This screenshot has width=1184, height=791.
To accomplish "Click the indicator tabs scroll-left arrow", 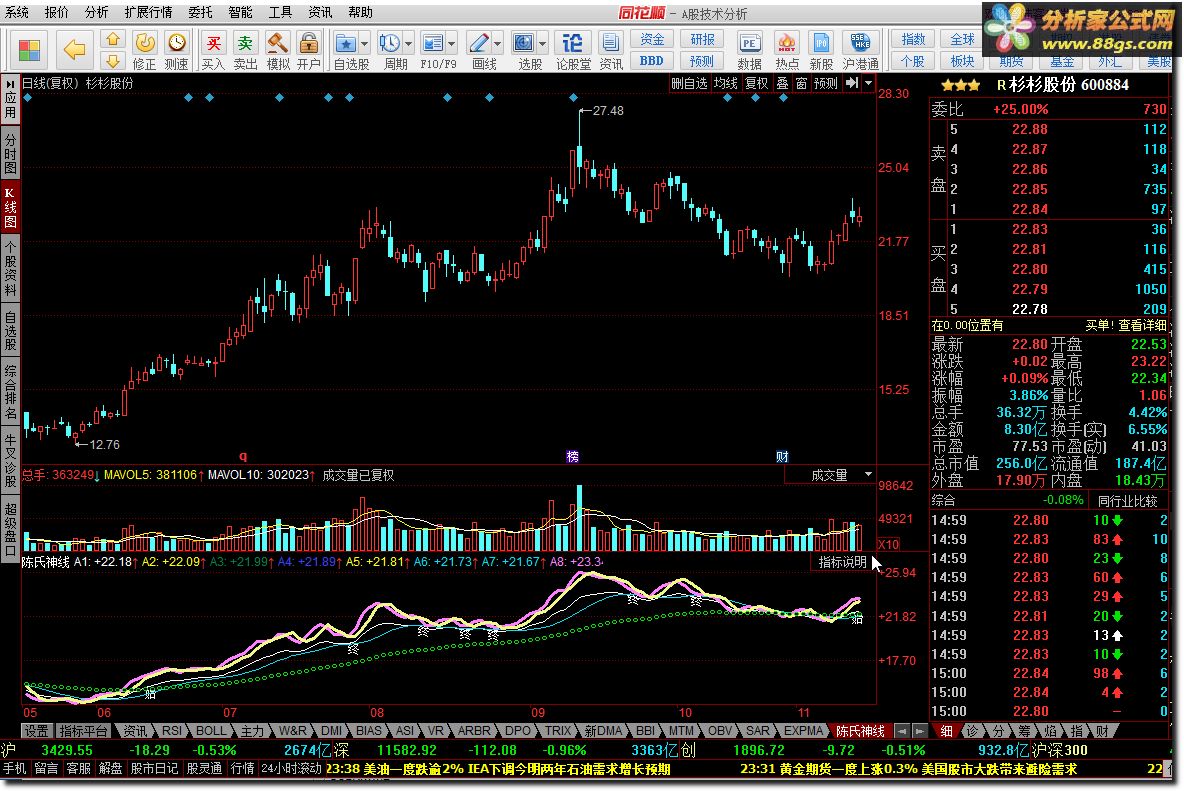I will click(902, 731).
